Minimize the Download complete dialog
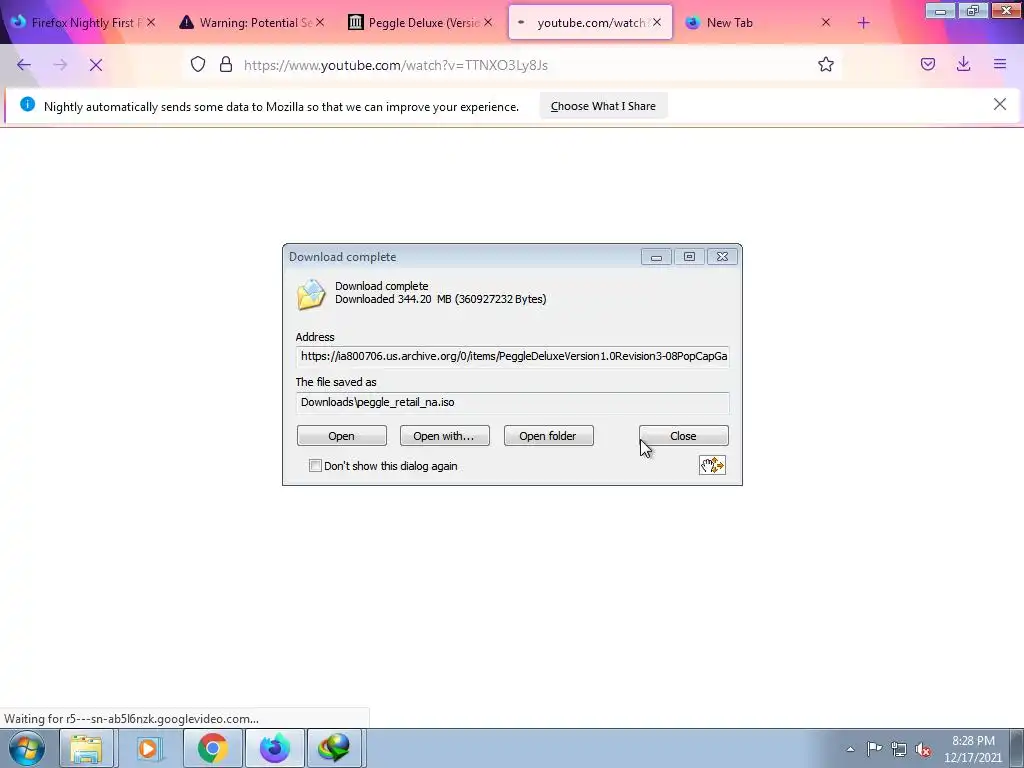The image size is (1024, 768). pyautogui.click(x=656, y=257)
